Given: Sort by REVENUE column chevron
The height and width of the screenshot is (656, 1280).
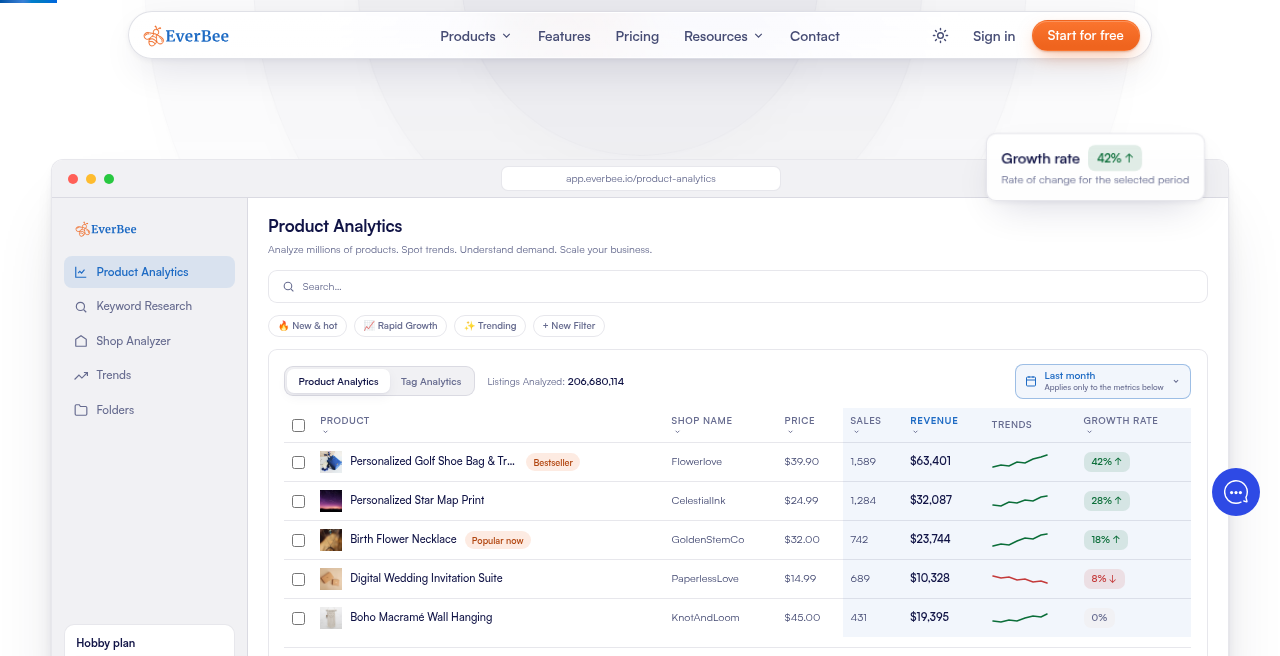Looking at the screenshot, I should pyautogui.click(x=916, y=432).
